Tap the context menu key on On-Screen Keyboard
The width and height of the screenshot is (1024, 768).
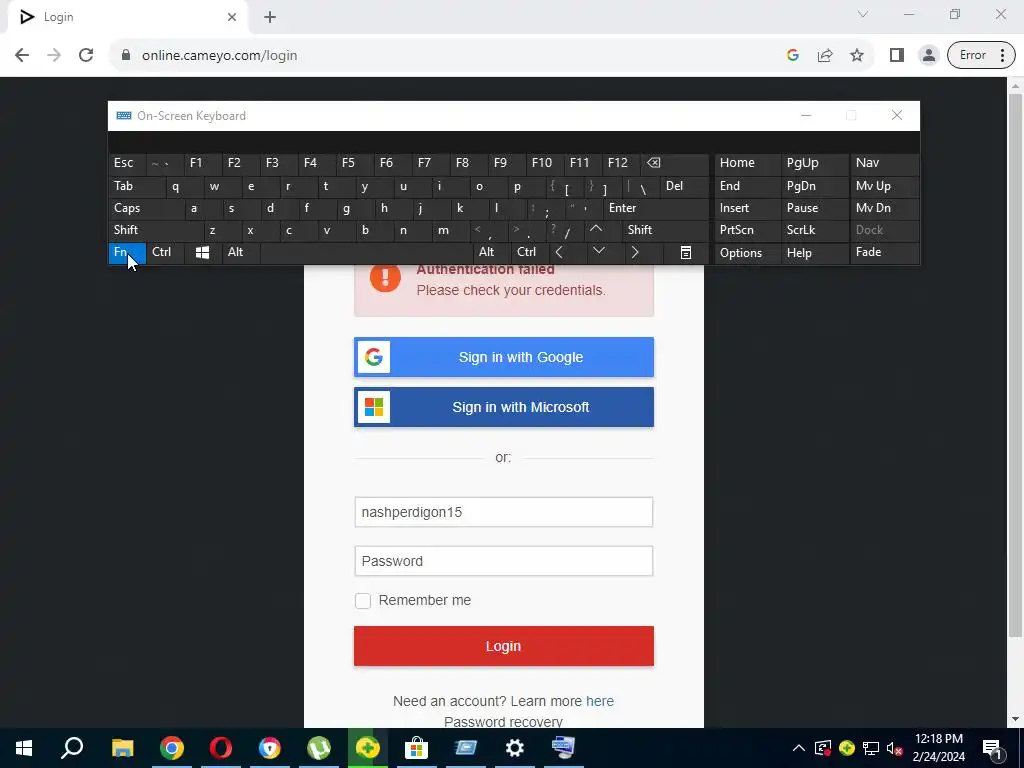[x=686, y=253]
